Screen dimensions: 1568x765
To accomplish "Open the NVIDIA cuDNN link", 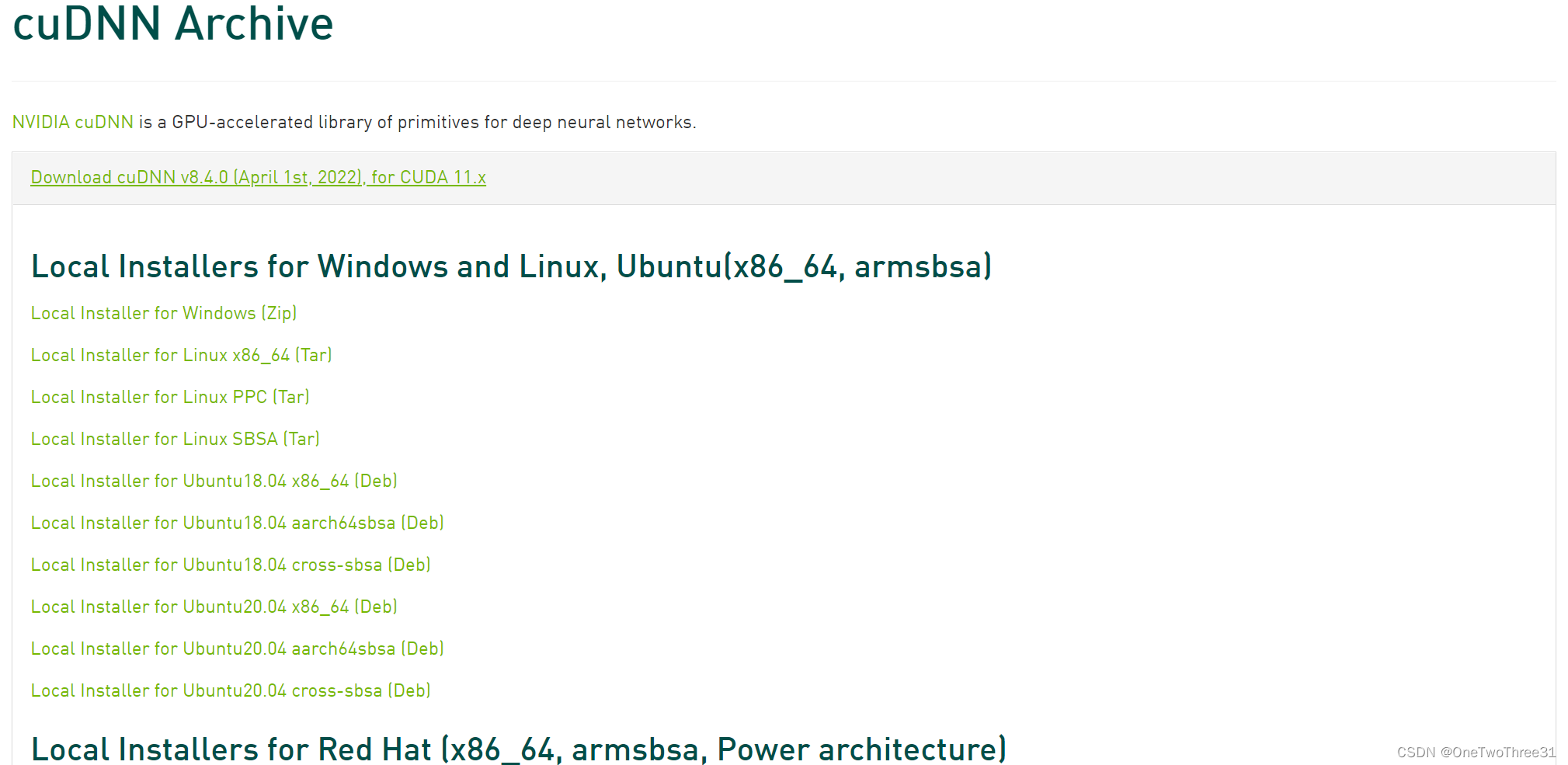I will point(73,122).
